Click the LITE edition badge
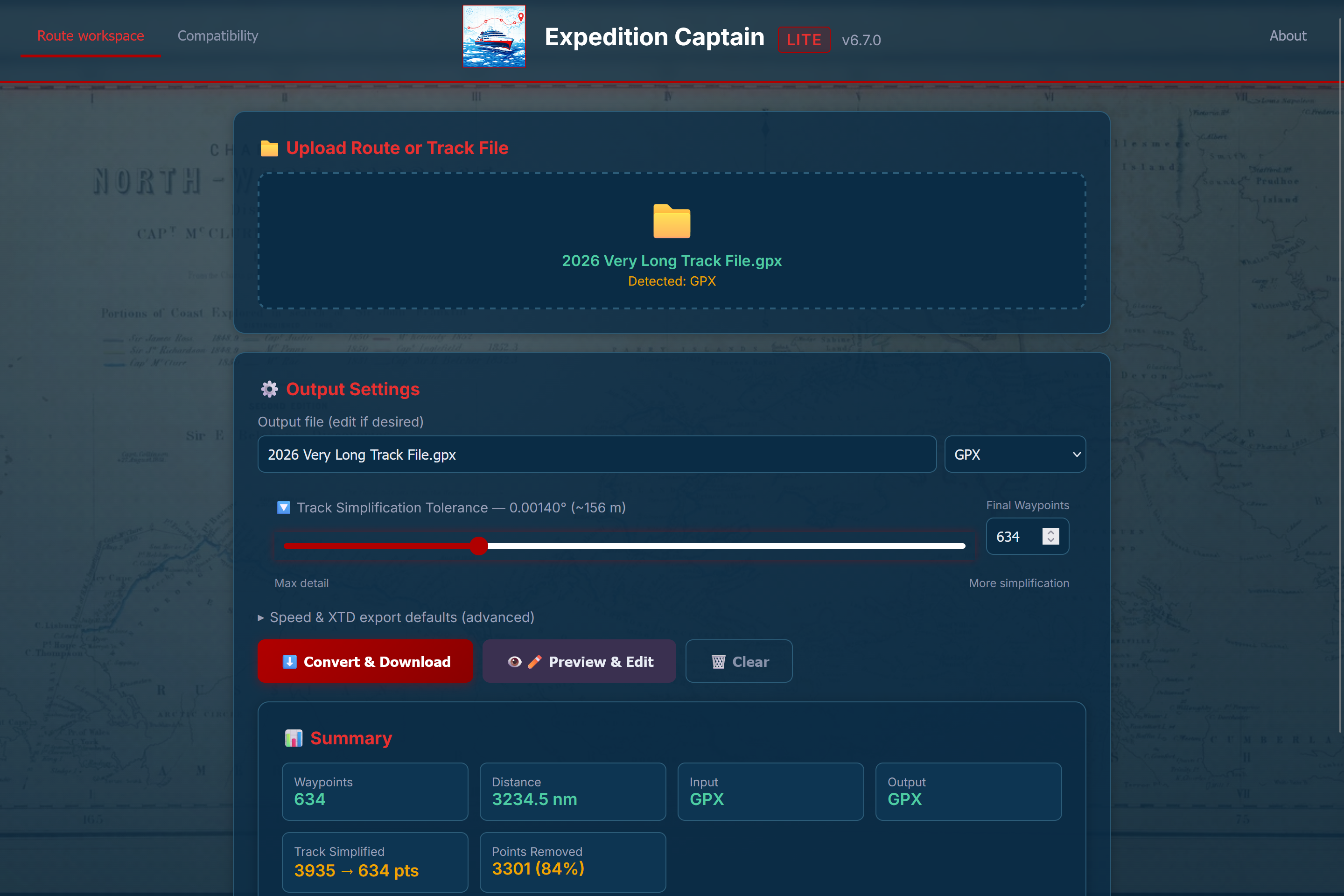1344x896 pixels. click(x=804, y=39)
